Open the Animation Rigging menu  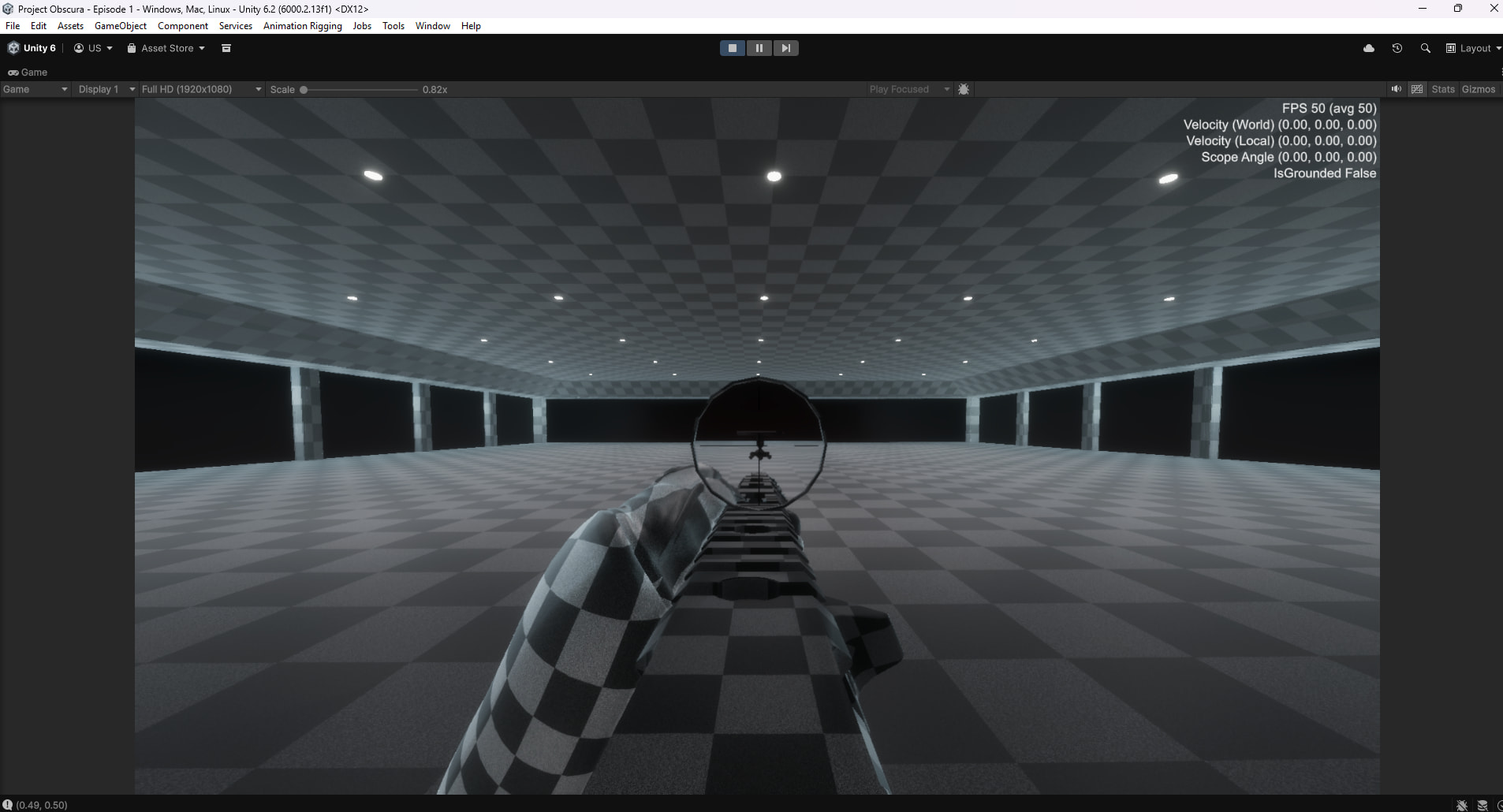tap(302, 25)
